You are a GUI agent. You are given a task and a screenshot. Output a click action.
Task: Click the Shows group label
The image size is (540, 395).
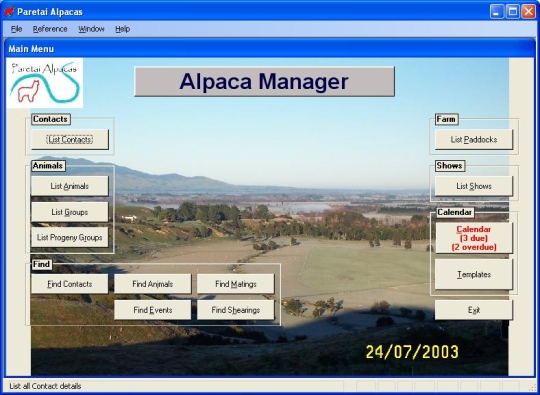tap(450, 166)
